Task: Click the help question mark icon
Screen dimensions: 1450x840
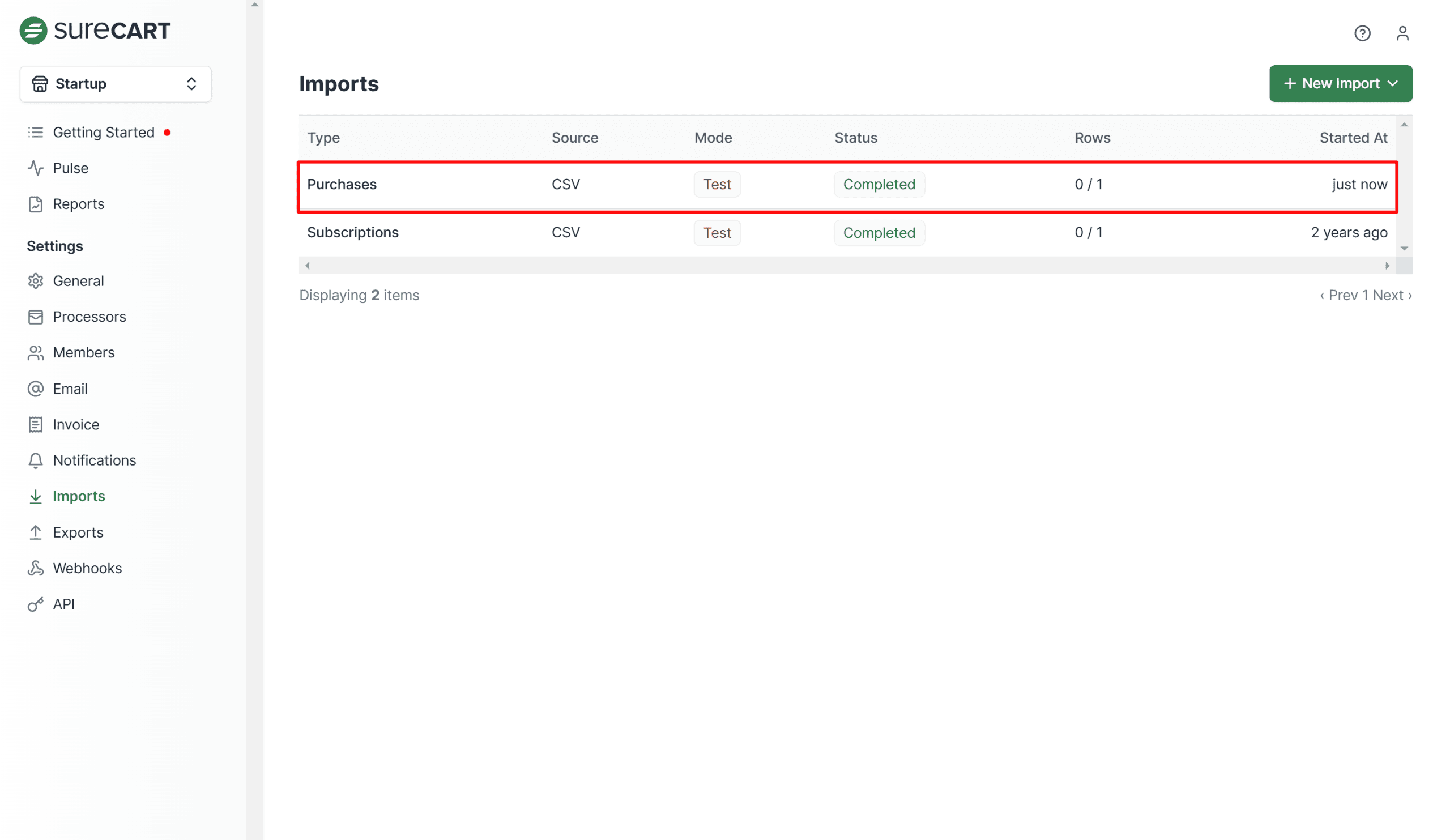Action: tap(1362, 33)
